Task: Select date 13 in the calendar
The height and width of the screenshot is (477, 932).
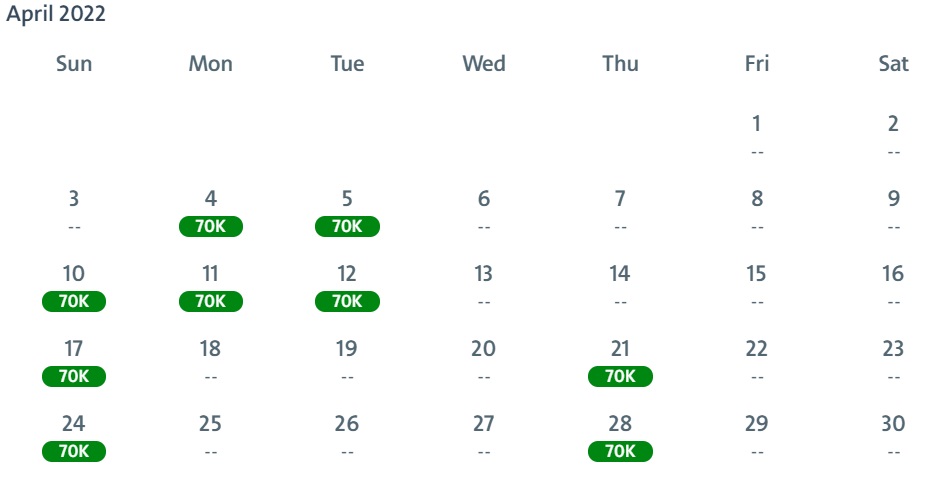Action: click(x=483, y=273)
